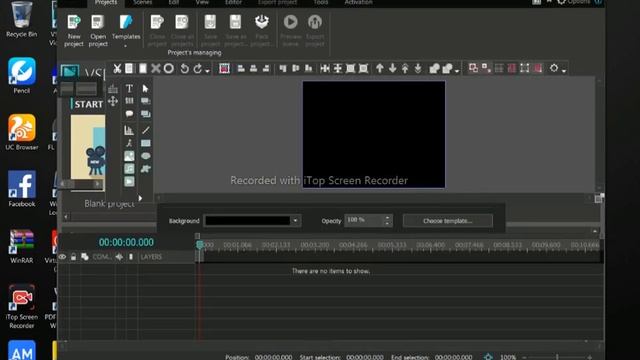Switch to the Projects ribbon tab

[106, 2]
